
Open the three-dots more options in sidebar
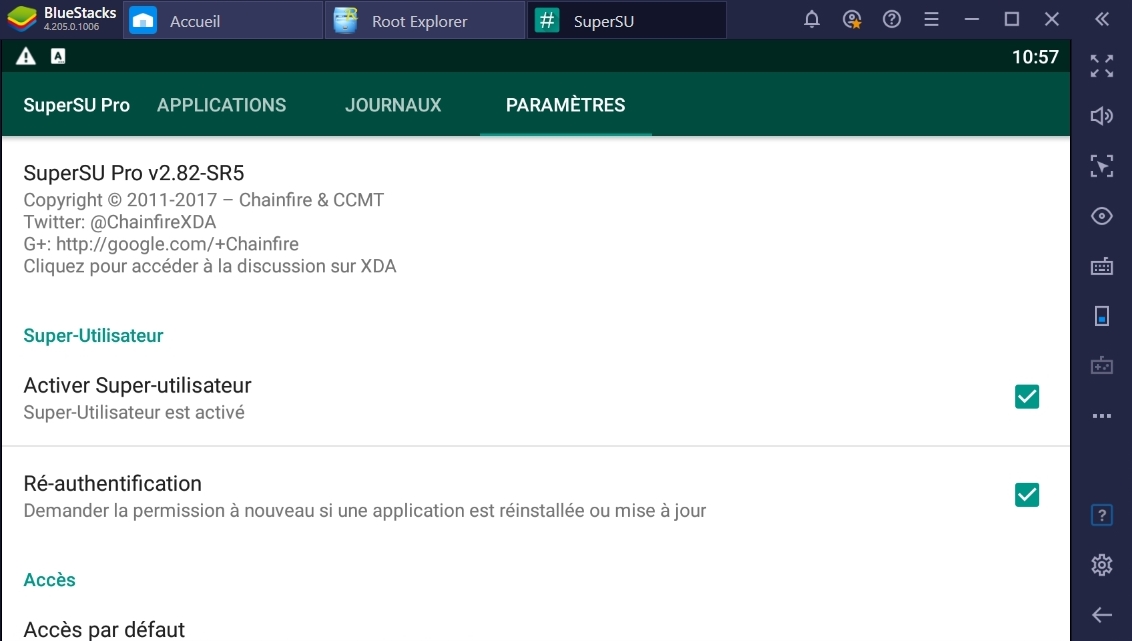point(1102,416)
